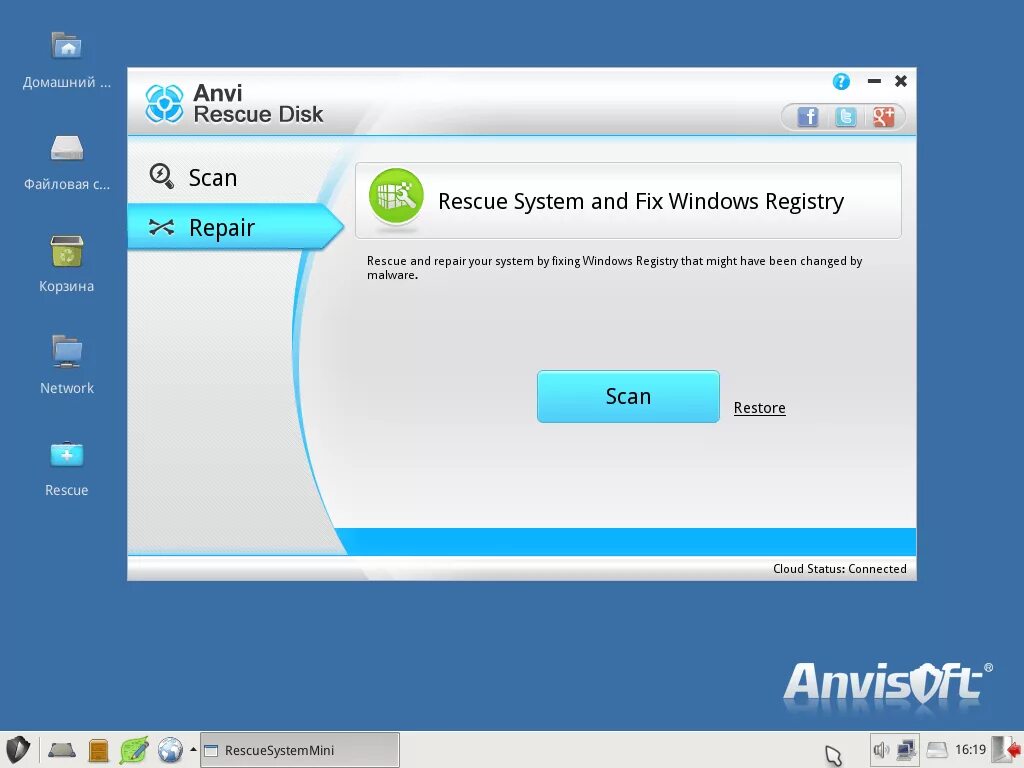Viewport: 1024px width, 768px height.
Task: Expand the taskbar launcher arrow
Action: tap(193, 749)
